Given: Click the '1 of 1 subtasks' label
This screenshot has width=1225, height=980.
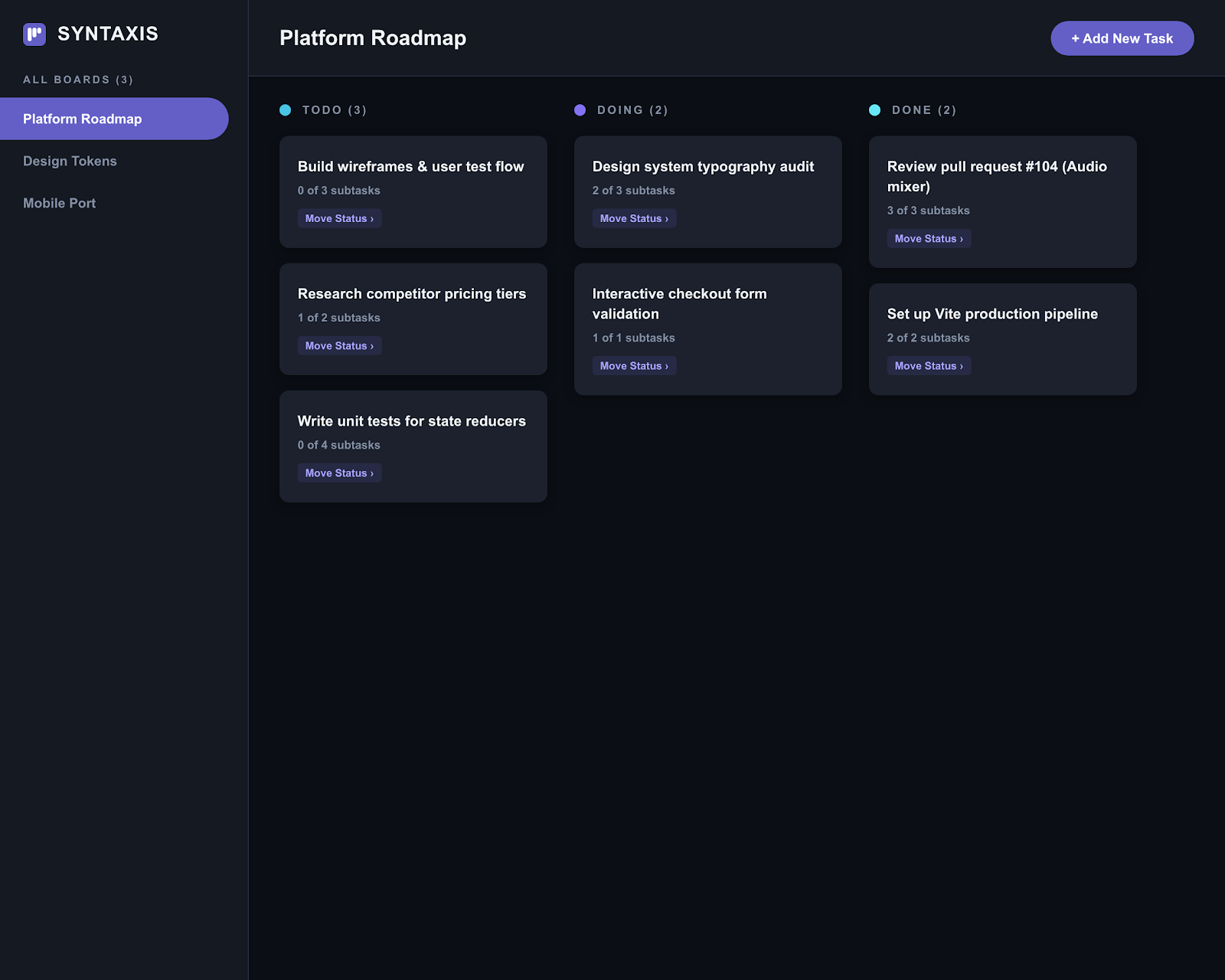Looking at the screenshot, I should 634,338.
